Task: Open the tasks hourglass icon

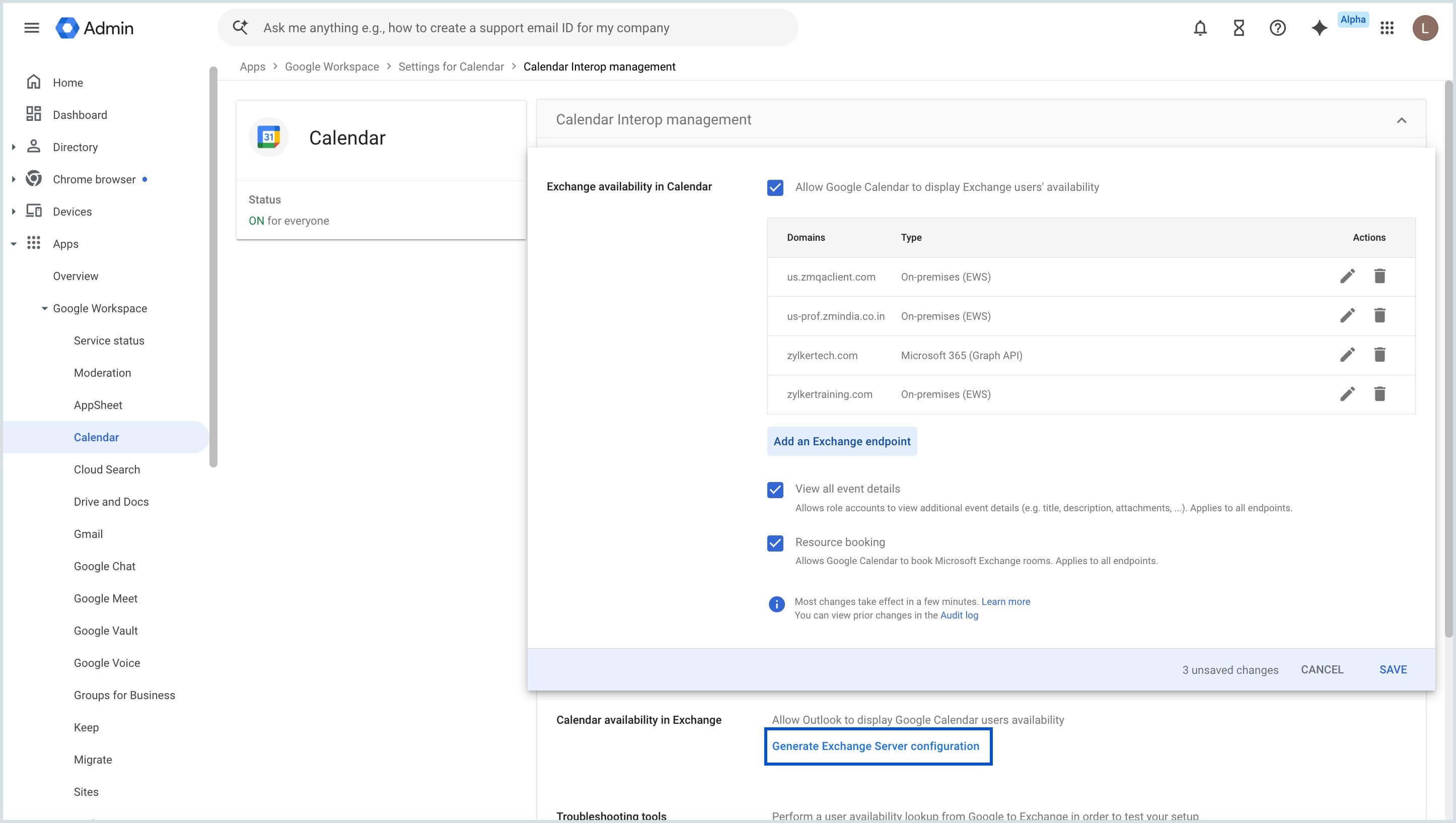Action: tap(1239, 28)
